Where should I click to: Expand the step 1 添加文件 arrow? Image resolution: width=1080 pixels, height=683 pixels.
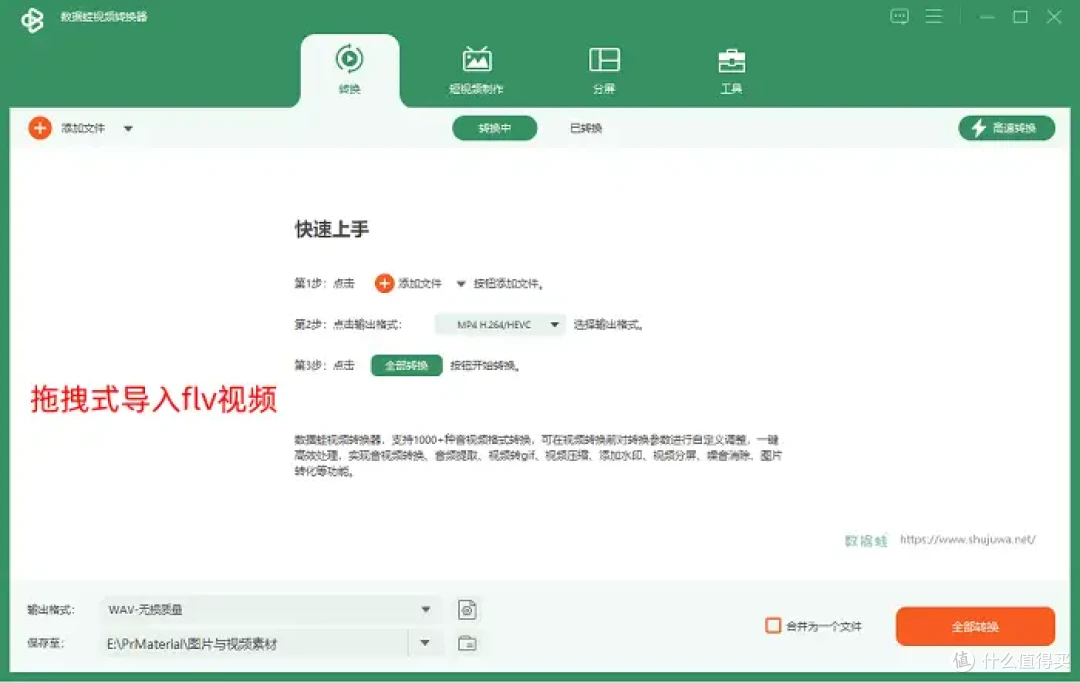[x=461, y=284]
